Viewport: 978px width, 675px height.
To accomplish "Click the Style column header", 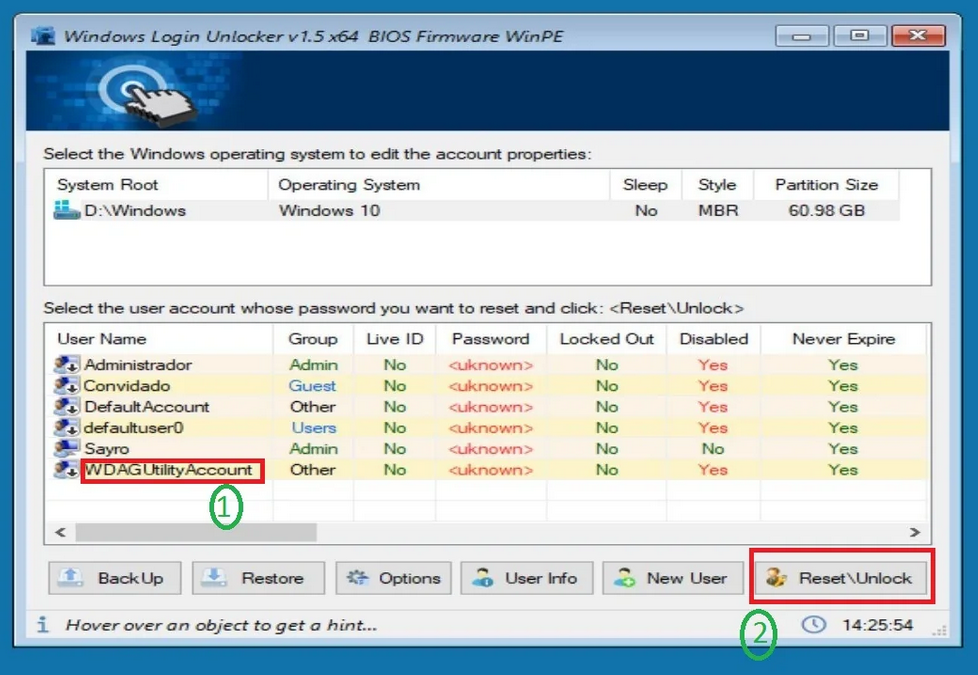I will coord(717,185).
